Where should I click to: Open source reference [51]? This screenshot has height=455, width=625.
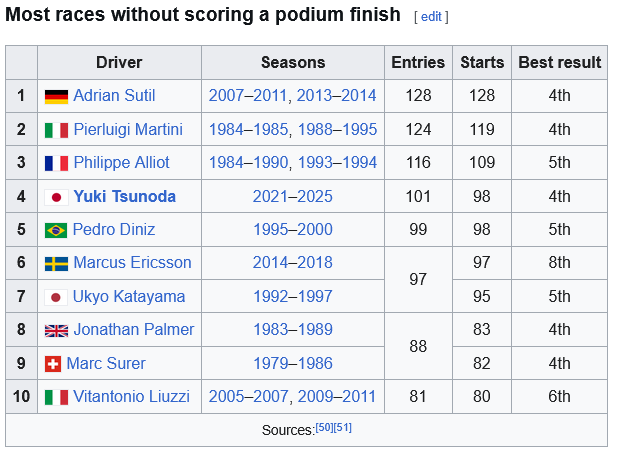(342, 428)
